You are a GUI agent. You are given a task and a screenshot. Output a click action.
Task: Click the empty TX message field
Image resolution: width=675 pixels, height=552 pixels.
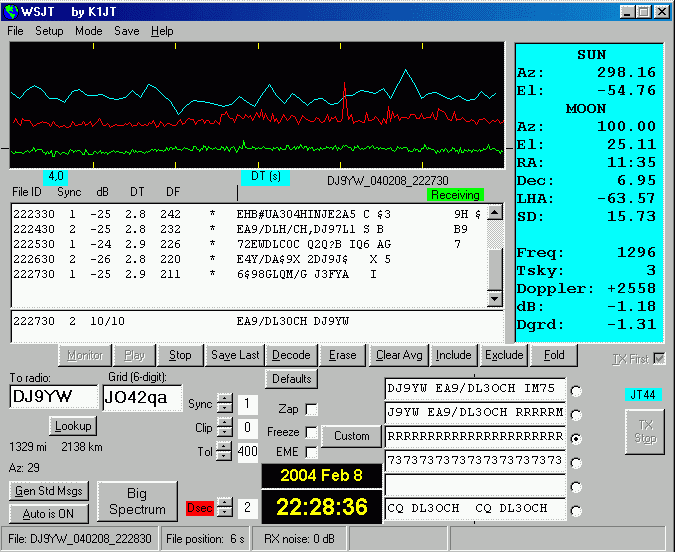475,484
